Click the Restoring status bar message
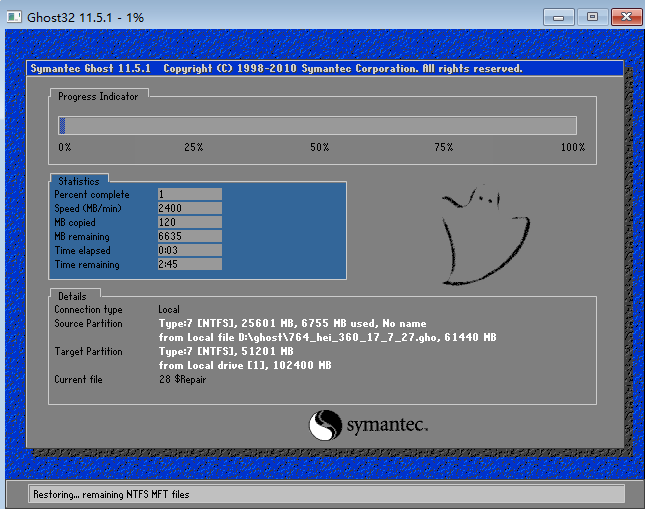Screen dimensions: 645x509 pyautogui.click(x=111, y=494)
